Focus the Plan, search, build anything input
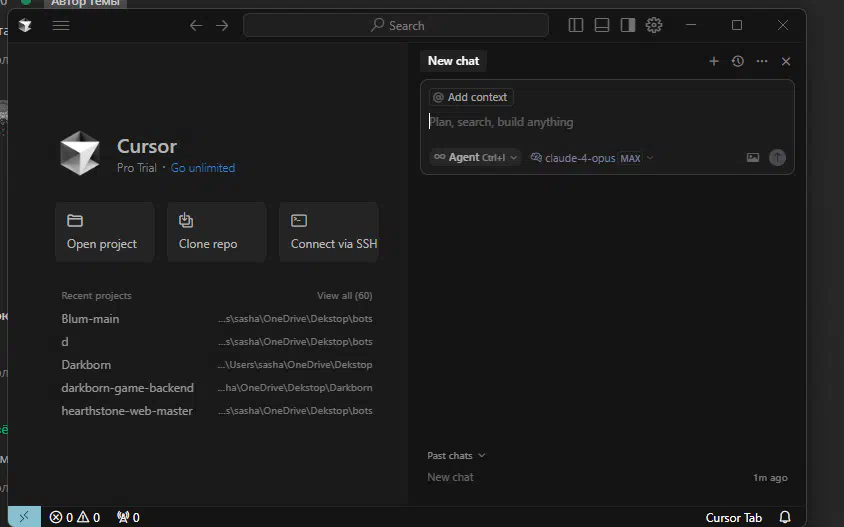The width and height of the screenshot is (844, 527). coord(607,122)
